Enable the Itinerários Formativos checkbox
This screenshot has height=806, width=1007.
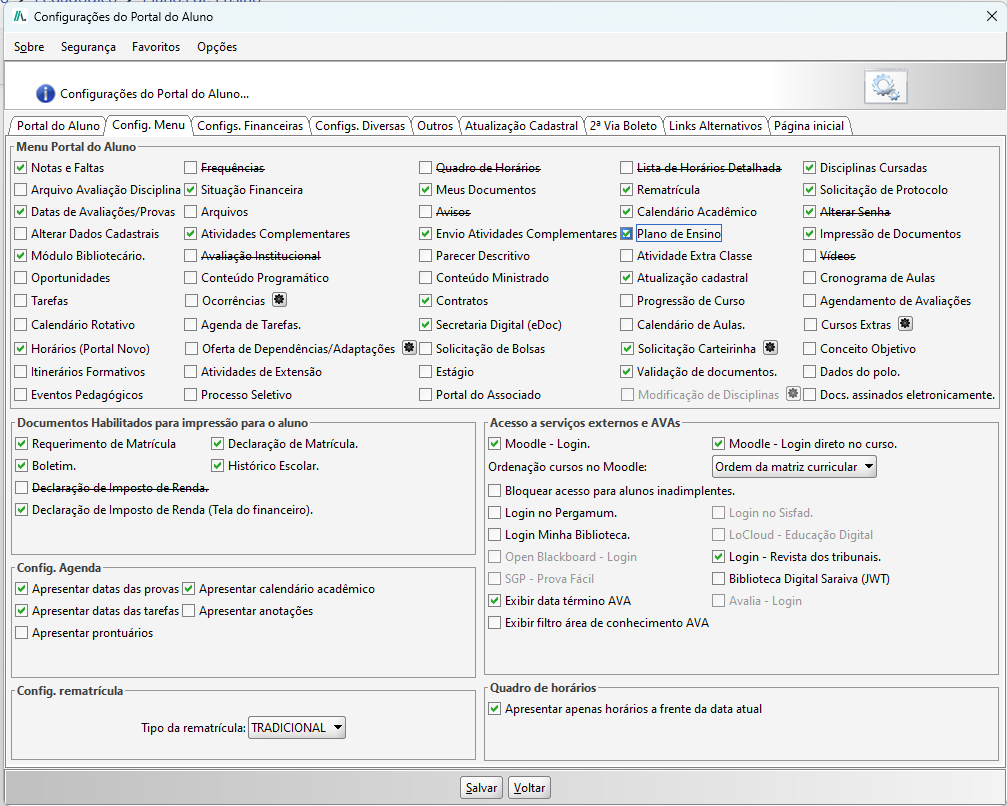21,371
